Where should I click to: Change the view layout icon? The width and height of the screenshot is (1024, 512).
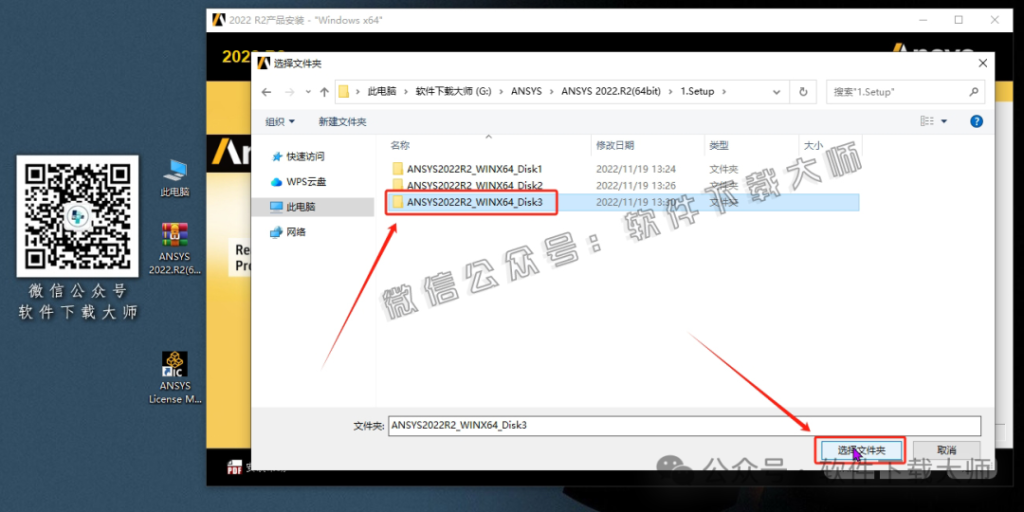coord(927,121)
